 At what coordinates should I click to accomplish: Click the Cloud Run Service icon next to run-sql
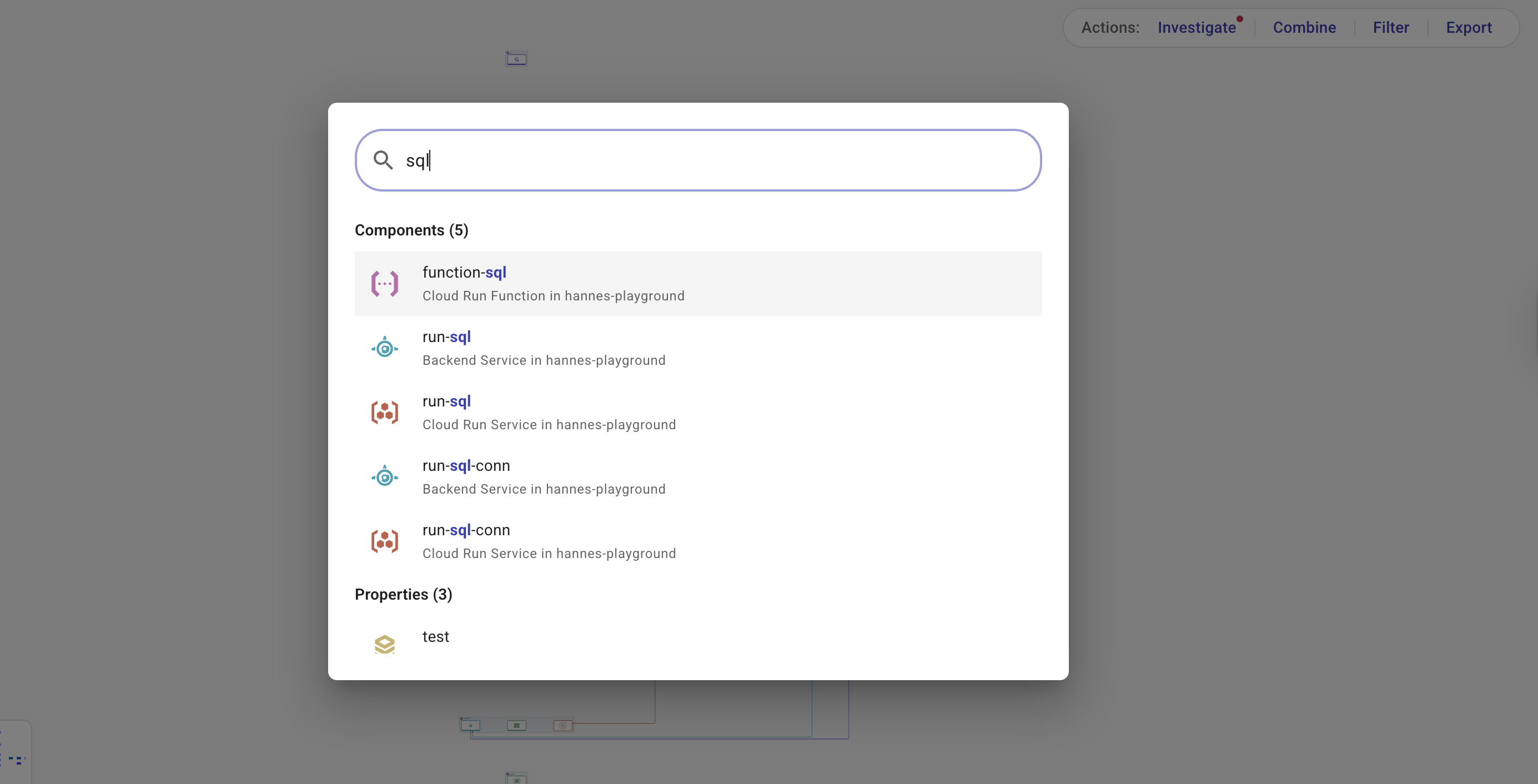click(x=384, y=412)
